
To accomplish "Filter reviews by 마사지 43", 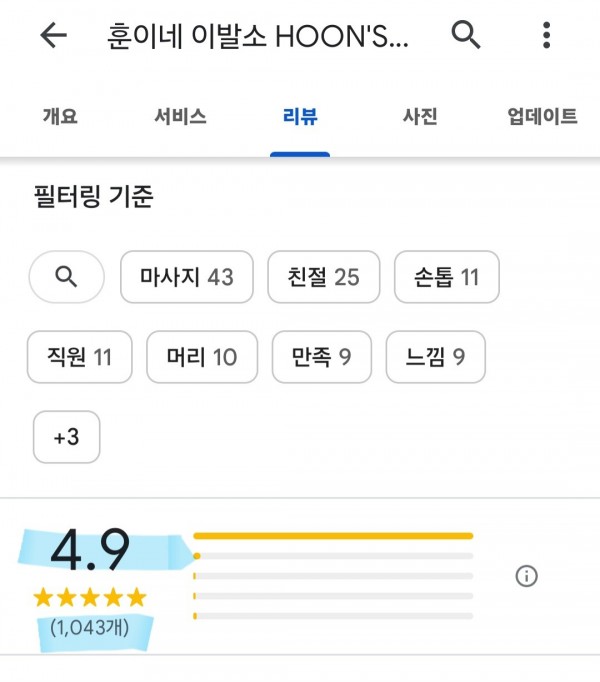I will [x=187, y=276].
